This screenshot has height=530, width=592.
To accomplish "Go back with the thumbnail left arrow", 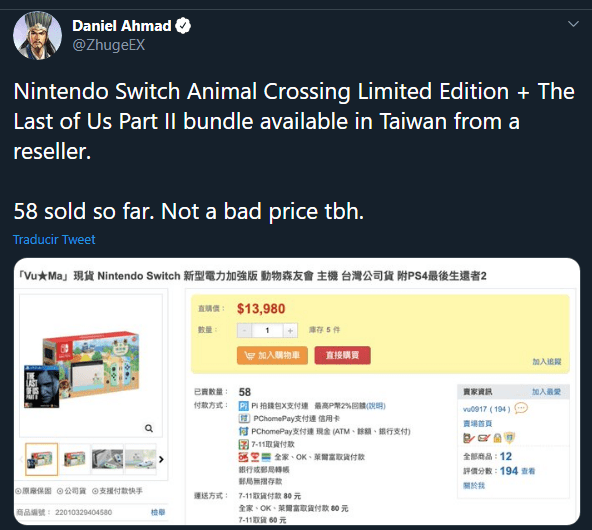I will point(21,459).
